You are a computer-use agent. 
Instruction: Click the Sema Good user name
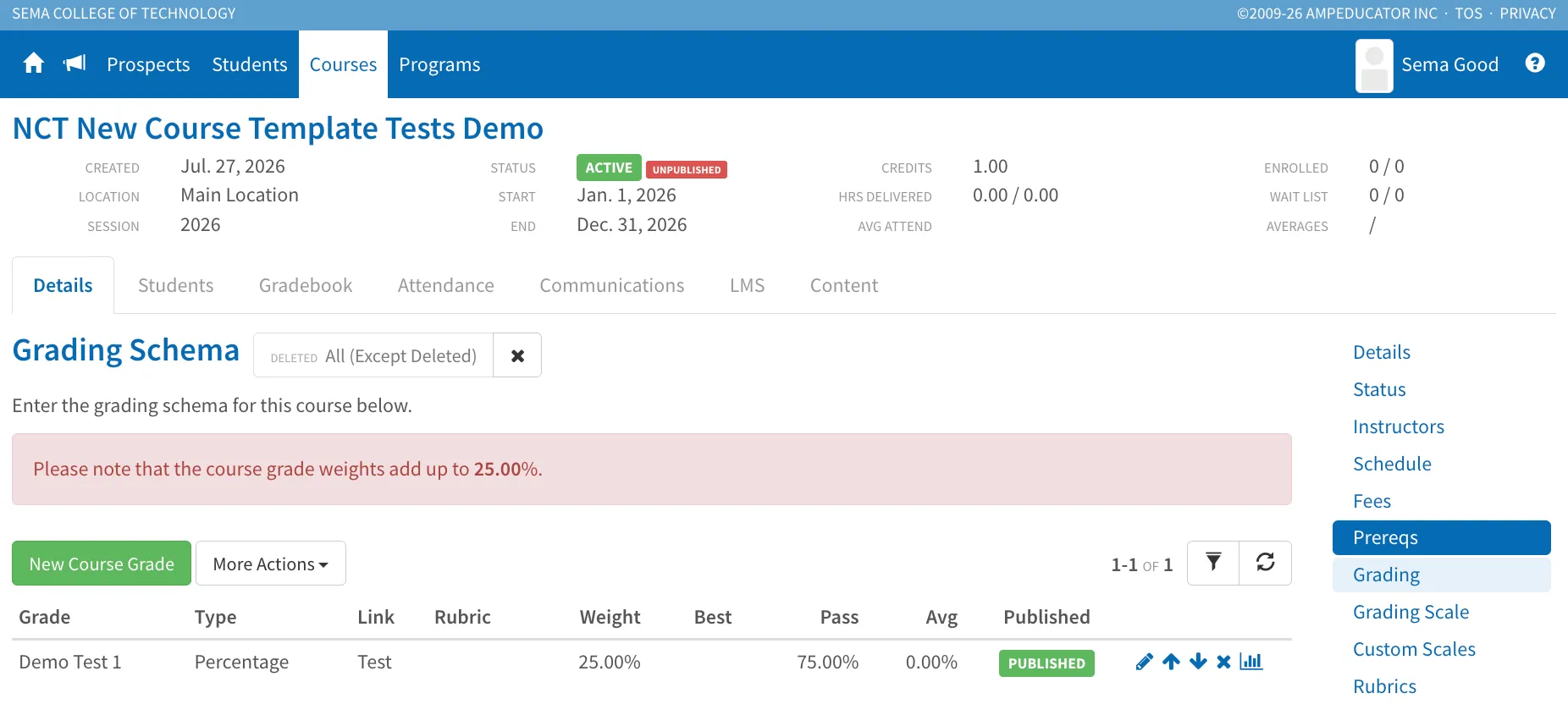(1449, 64)
